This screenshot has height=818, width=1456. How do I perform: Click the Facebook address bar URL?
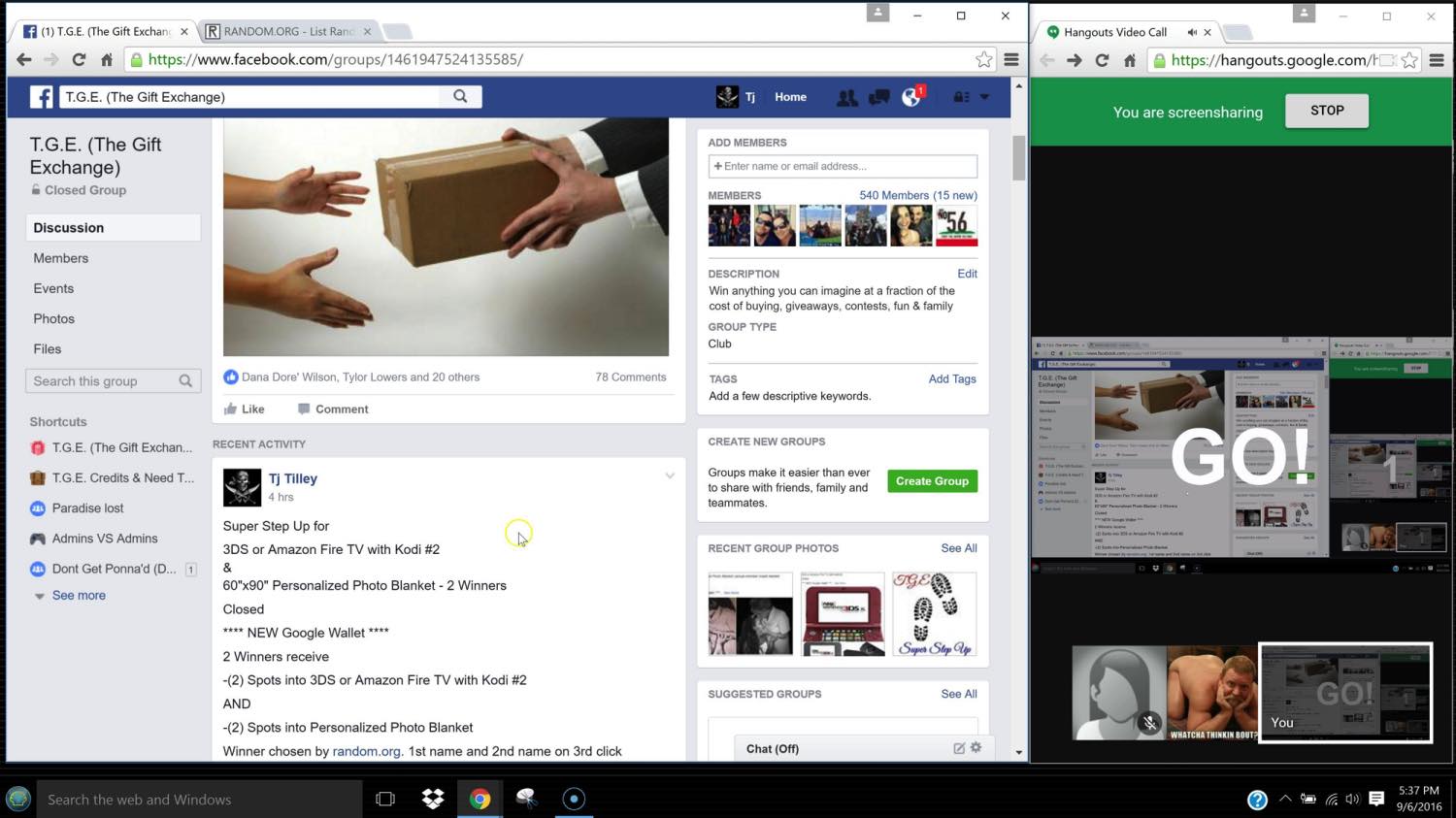336,59
